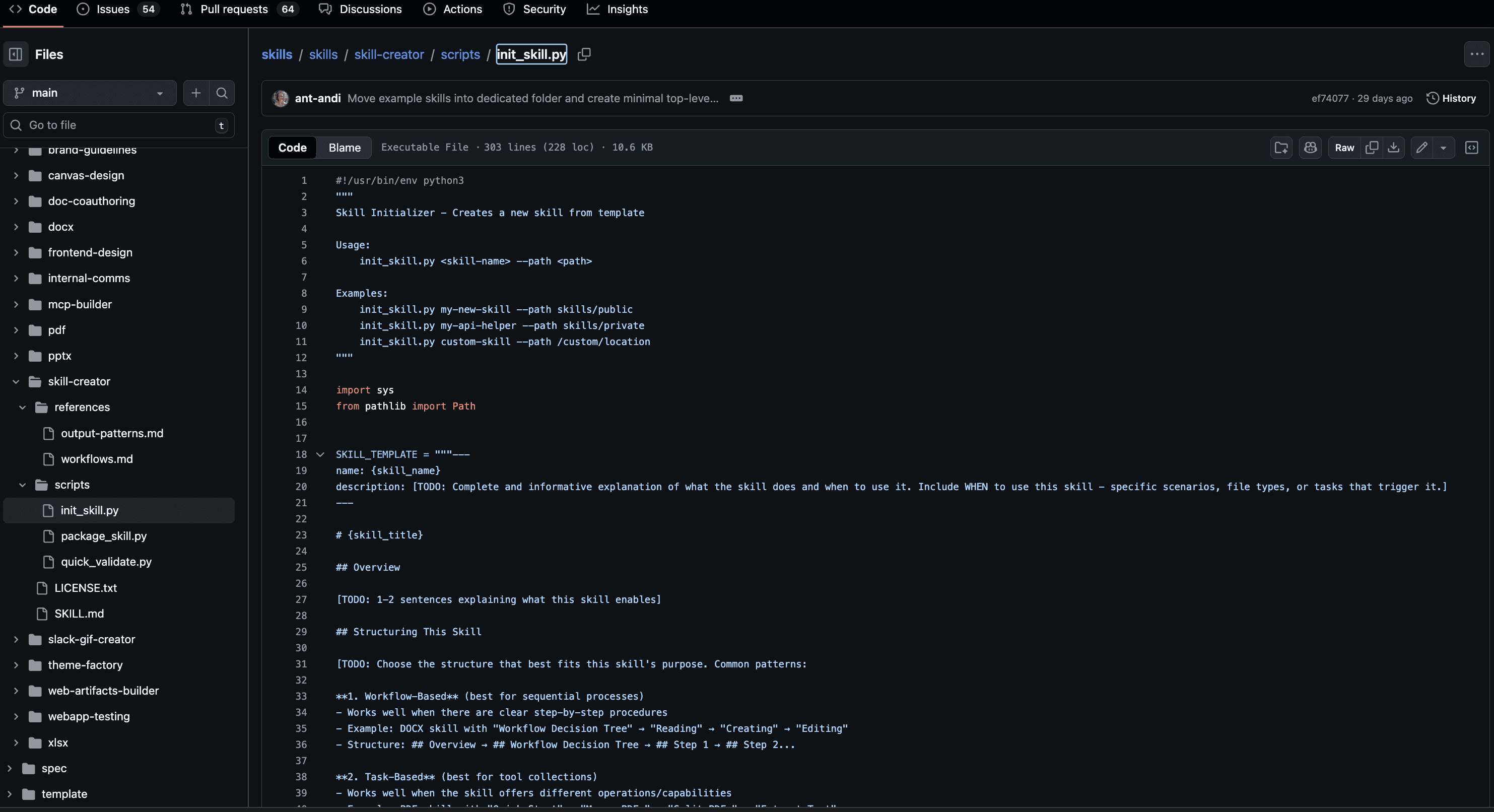Open Copilot chat icon in toolbar
This screenshot has height=812, width=1494.
(1310, 147)
